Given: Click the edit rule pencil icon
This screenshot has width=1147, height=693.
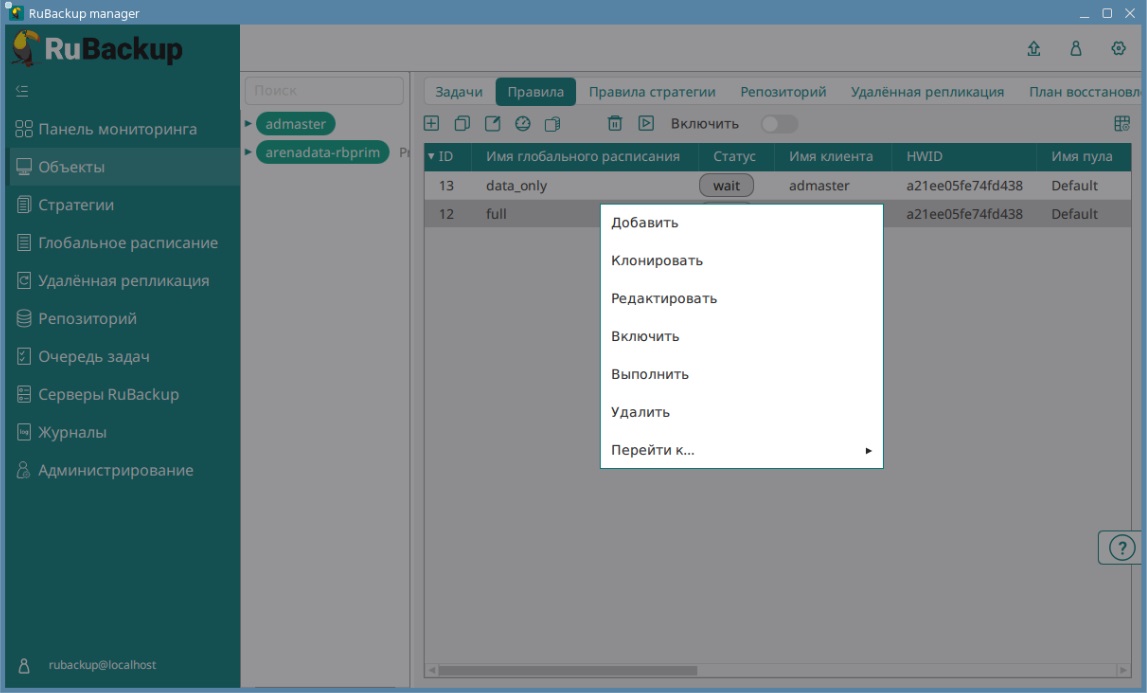Looking at the screenshot, I should 492,124.
